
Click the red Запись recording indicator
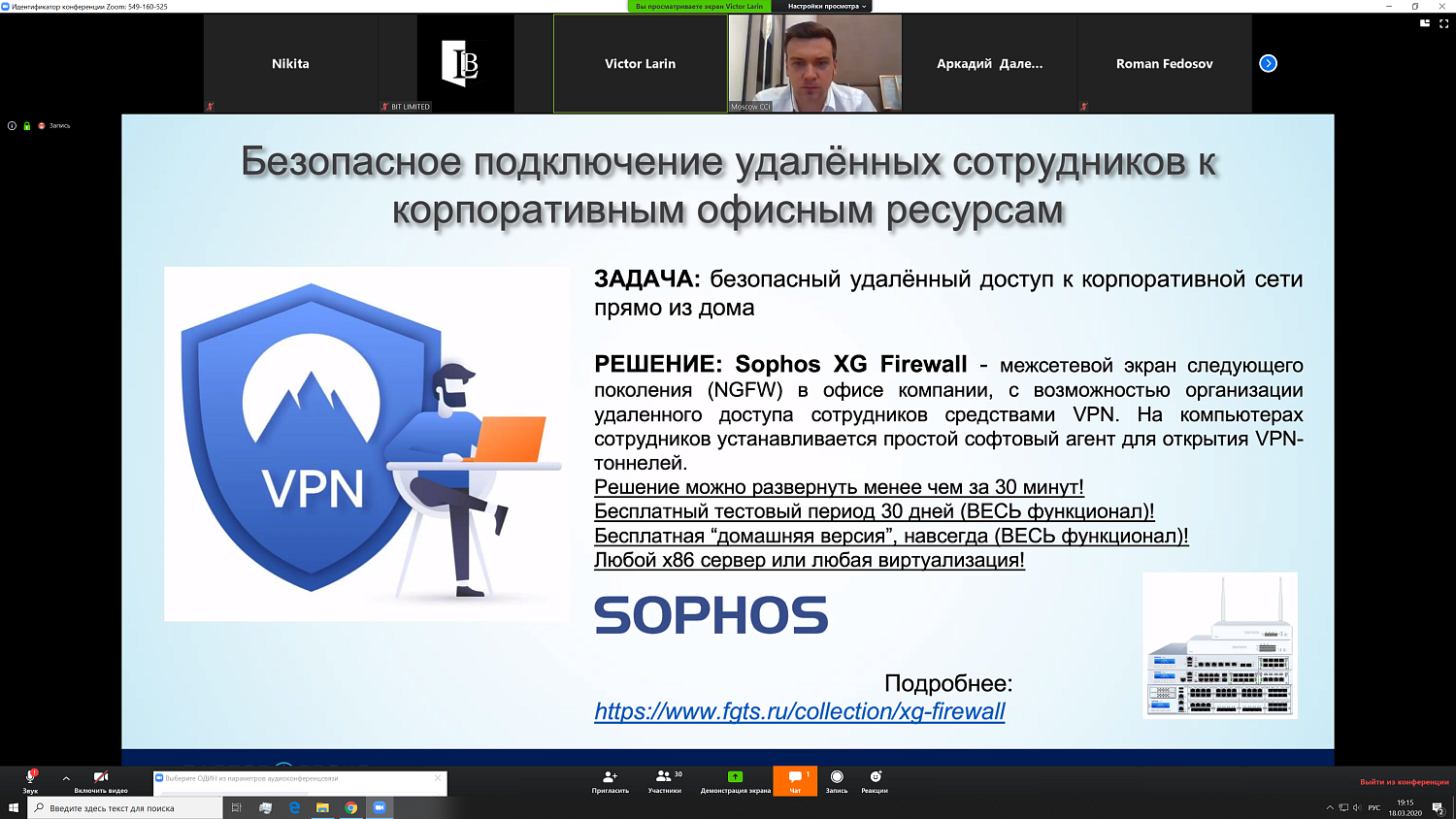pyautogui.click(x=54, y=125)
